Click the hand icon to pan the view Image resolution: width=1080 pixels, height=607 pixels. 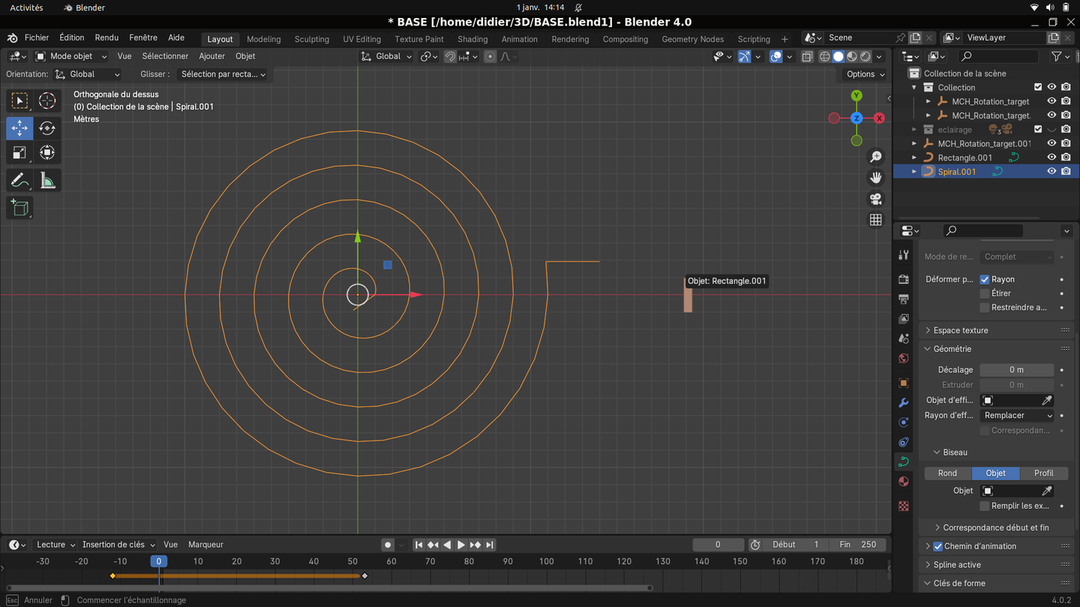pos(875,178)
